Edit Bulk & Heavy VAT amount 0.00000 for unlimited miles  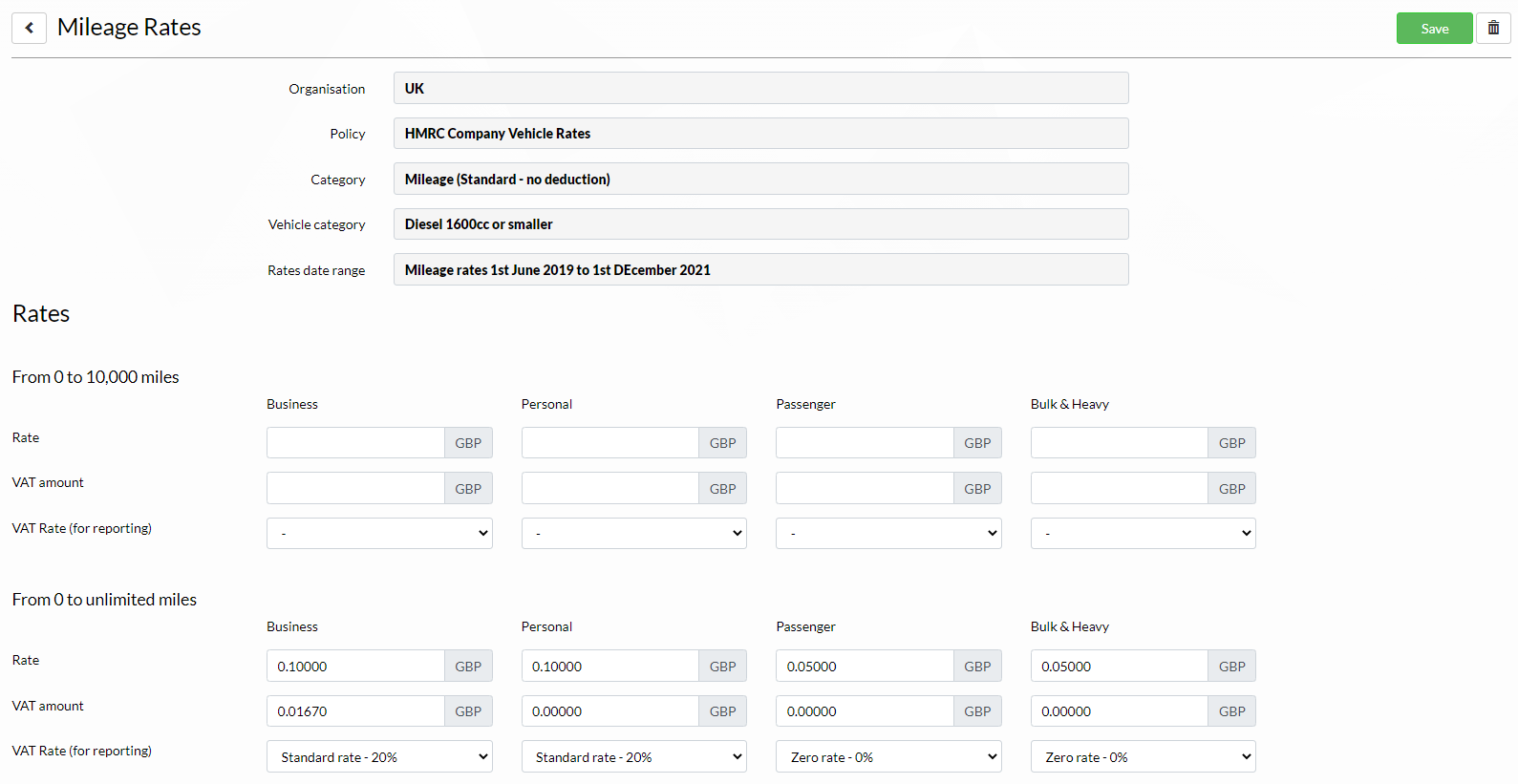pyautogui.click(x=1120, y=711)
